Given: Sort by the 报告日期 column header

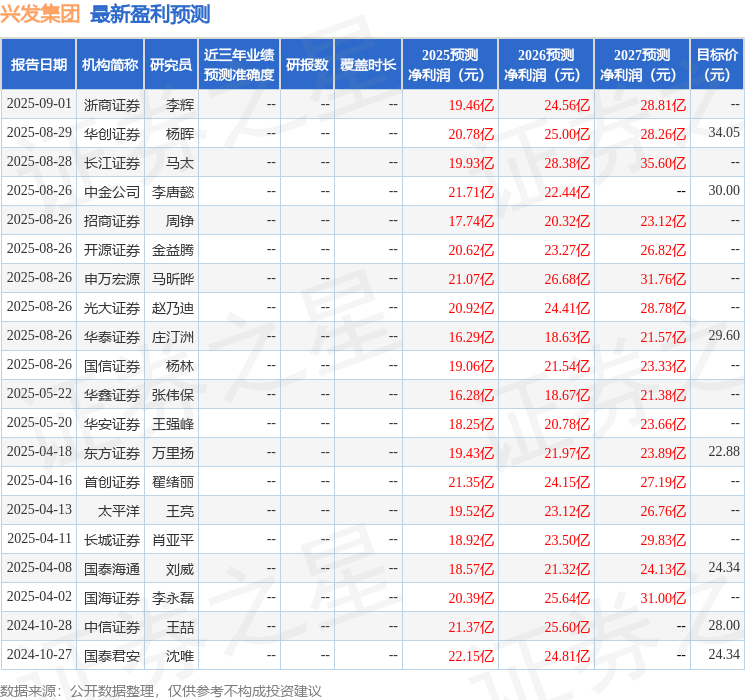Looking at the screenshot, I should (39, 64).
